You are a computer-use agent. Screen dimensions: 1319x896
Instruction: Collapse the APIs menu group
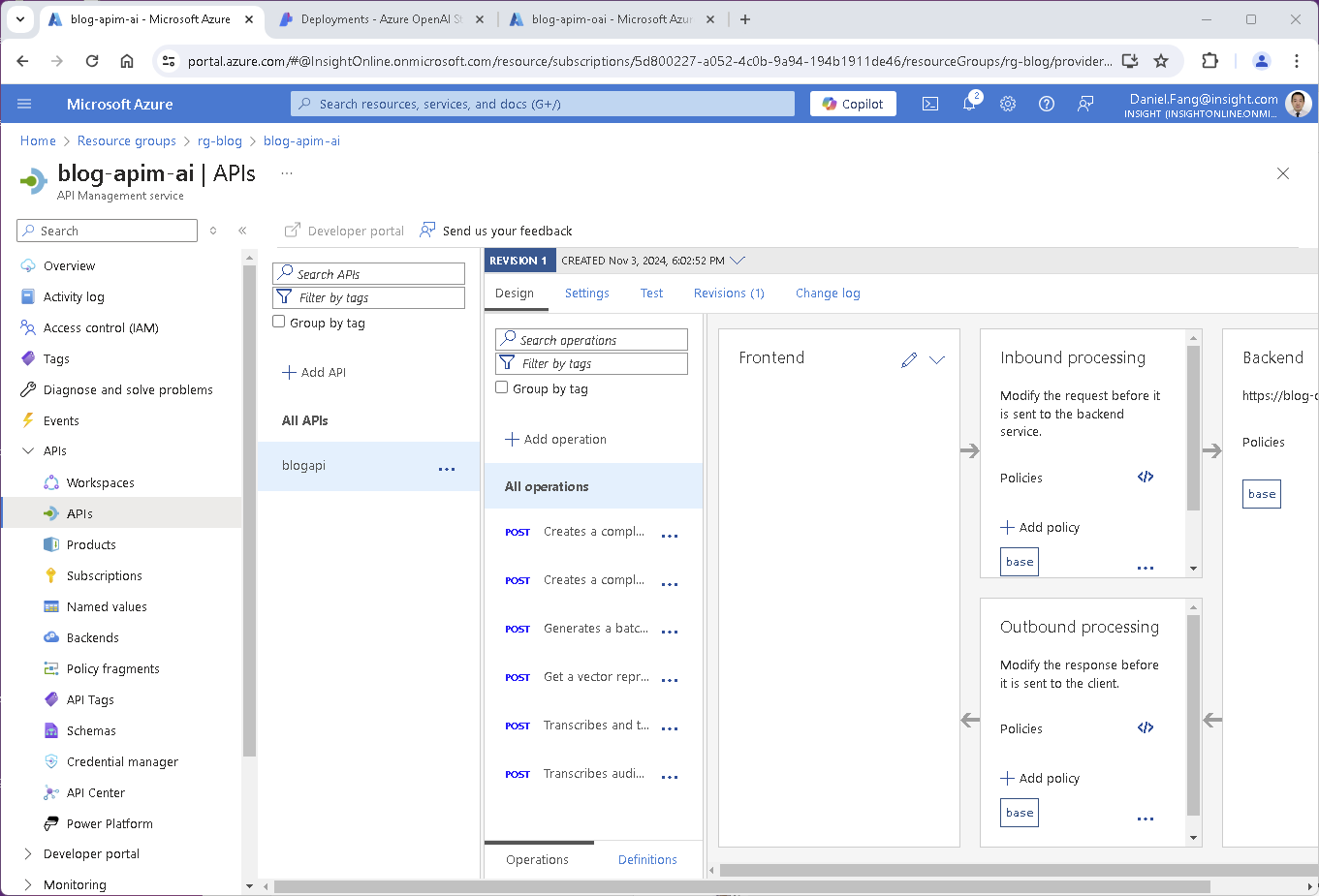(x=27, y=451)
